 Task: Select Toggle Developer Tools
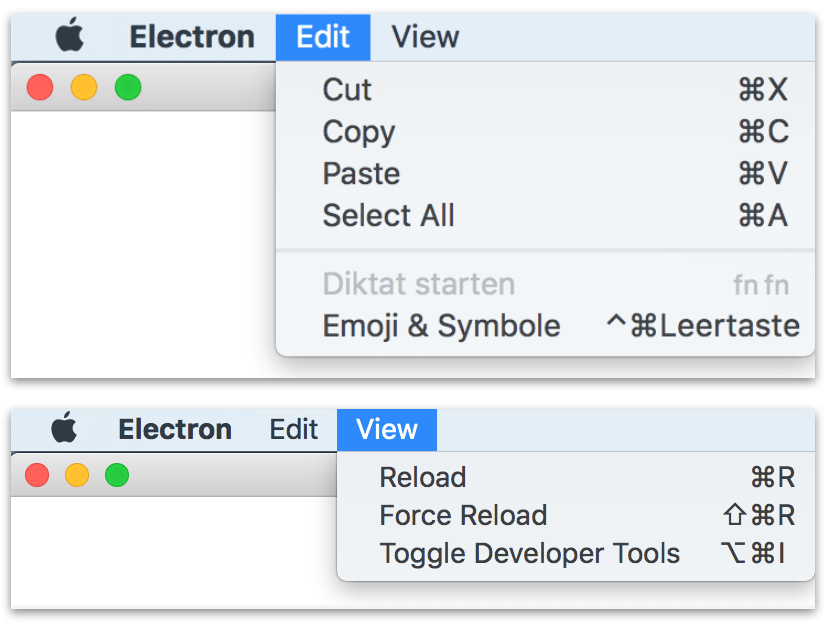(576, 554)
